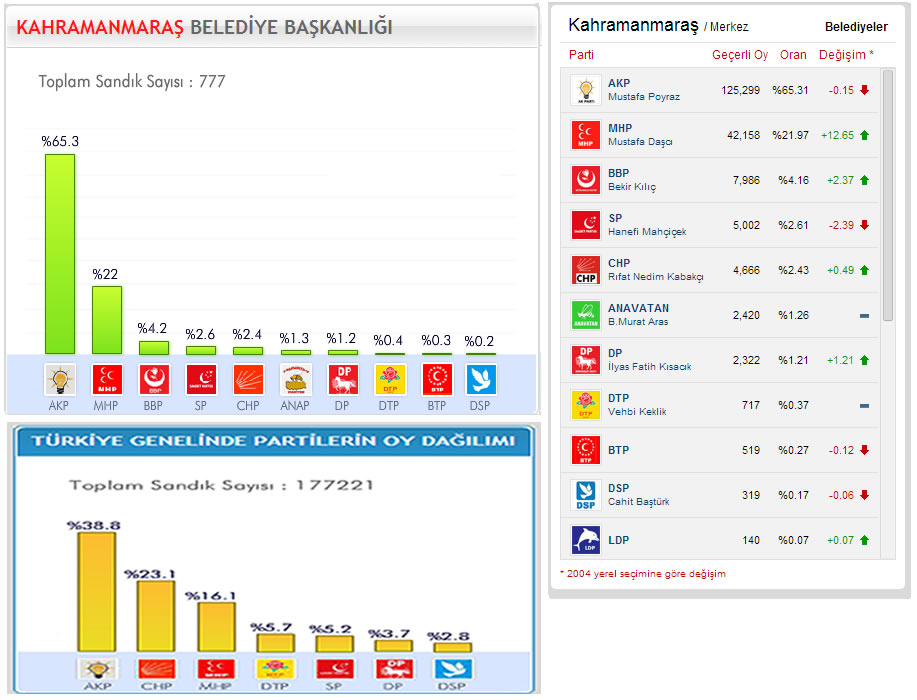Click the BTP logo in results table
This screenshot has width=917, height=700.
click(x=585, y=451)
